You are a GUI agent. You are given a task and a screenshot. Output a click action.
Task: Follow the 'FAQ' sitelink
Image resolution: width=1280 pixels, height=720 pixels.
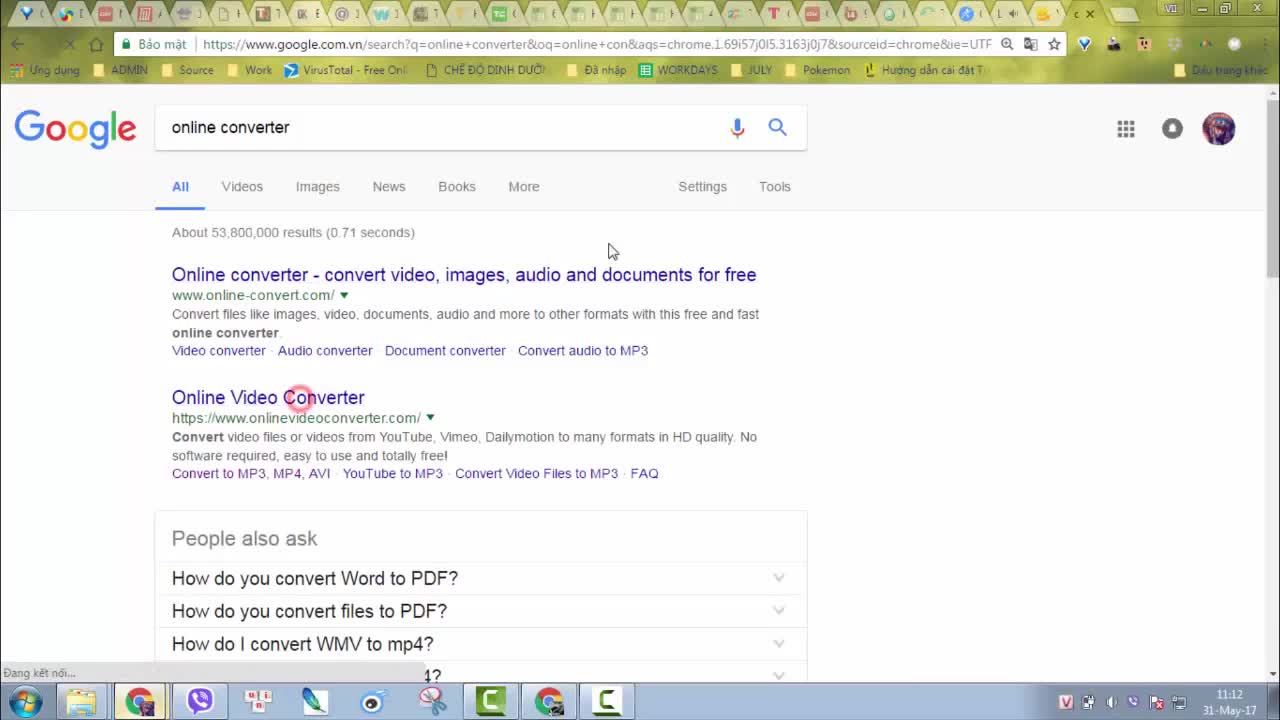(645, 474)
